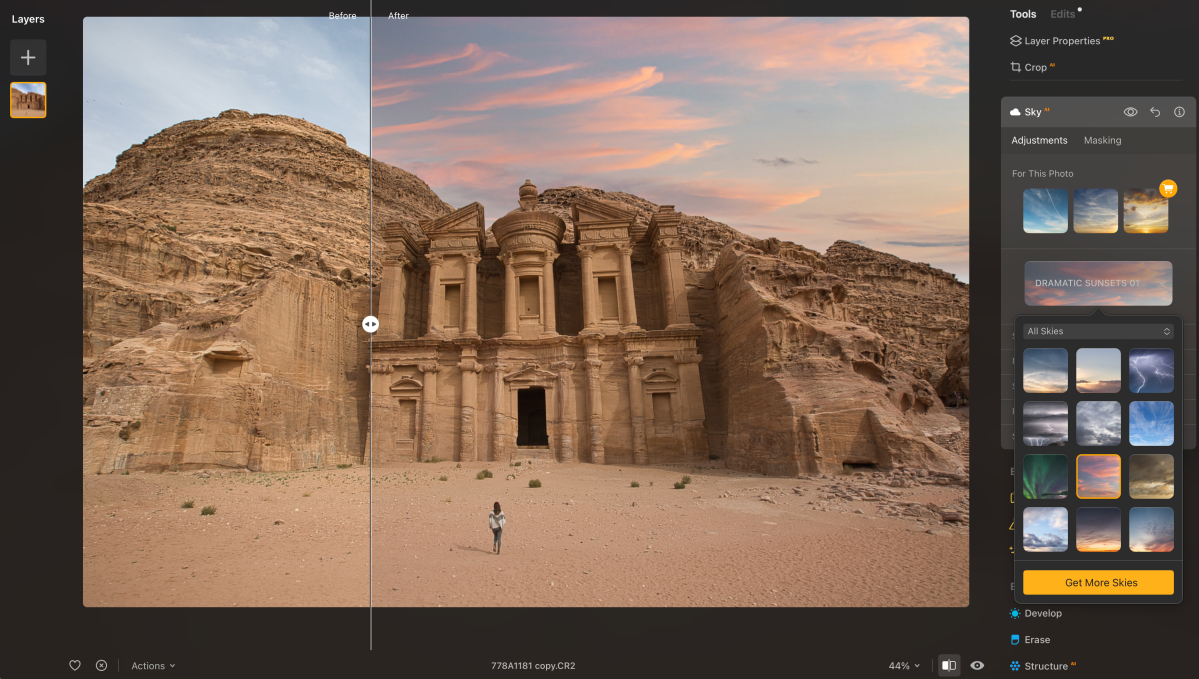The height and width of the screenshot is (679, 1199).
Task: Toggle Sky adjustment visibility with the eye icon
Action: (x=1130, y=112)
